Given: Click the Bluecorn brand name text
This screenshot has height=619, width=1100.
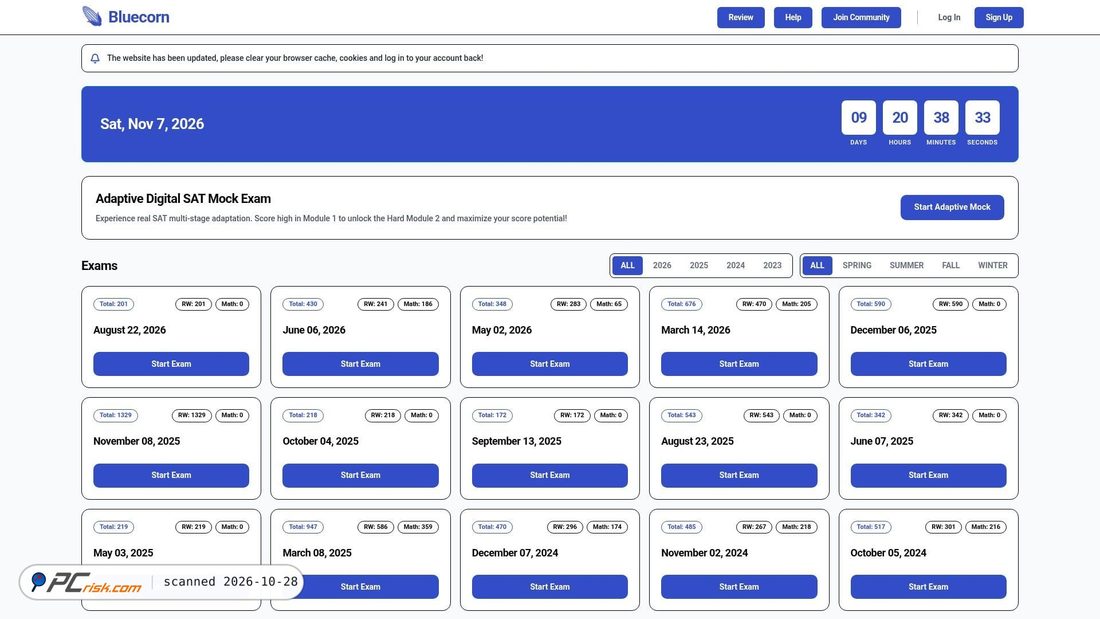Looking at the screenshot, I should [138, 17].
